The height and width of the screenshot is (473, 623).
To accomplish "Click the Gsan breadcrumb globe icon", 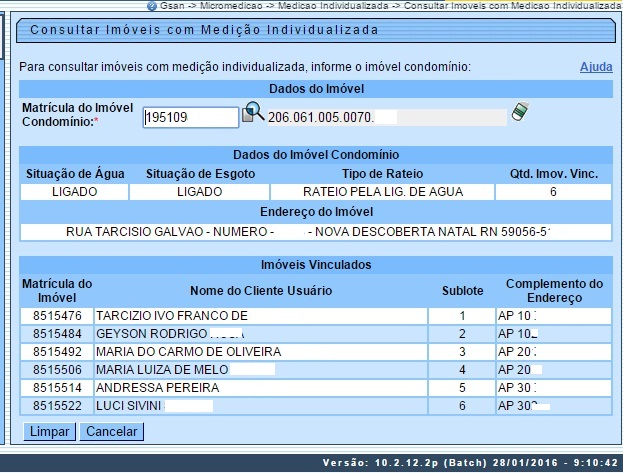I will [x=150, y=6].
